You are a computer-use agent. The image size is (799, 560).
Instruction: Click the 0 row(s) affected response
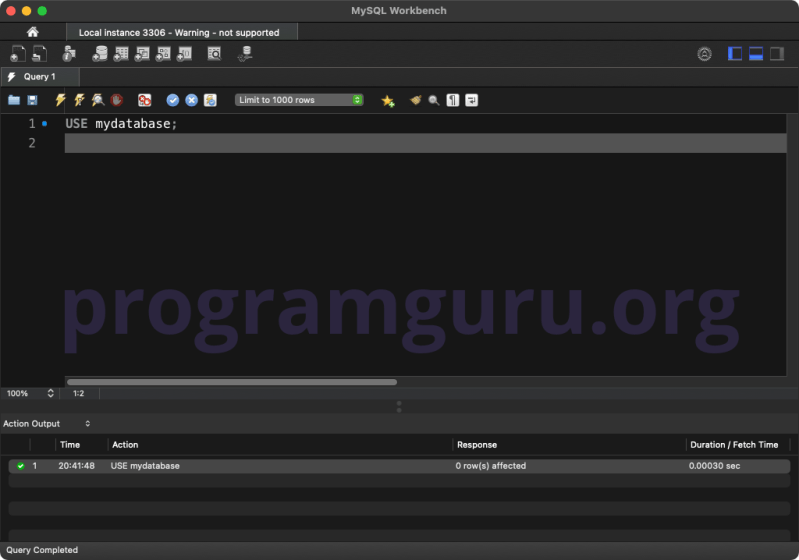point(490,466)
